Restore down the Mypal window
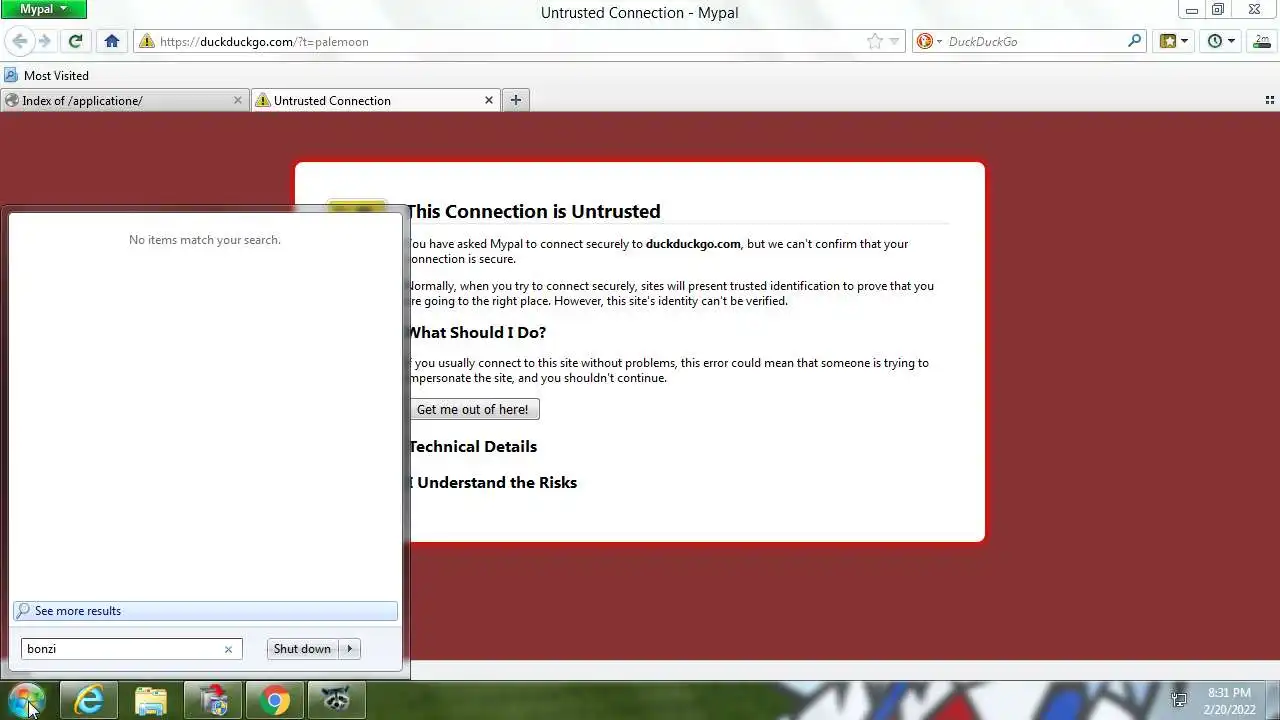1280x720 pixels. 1218,10
